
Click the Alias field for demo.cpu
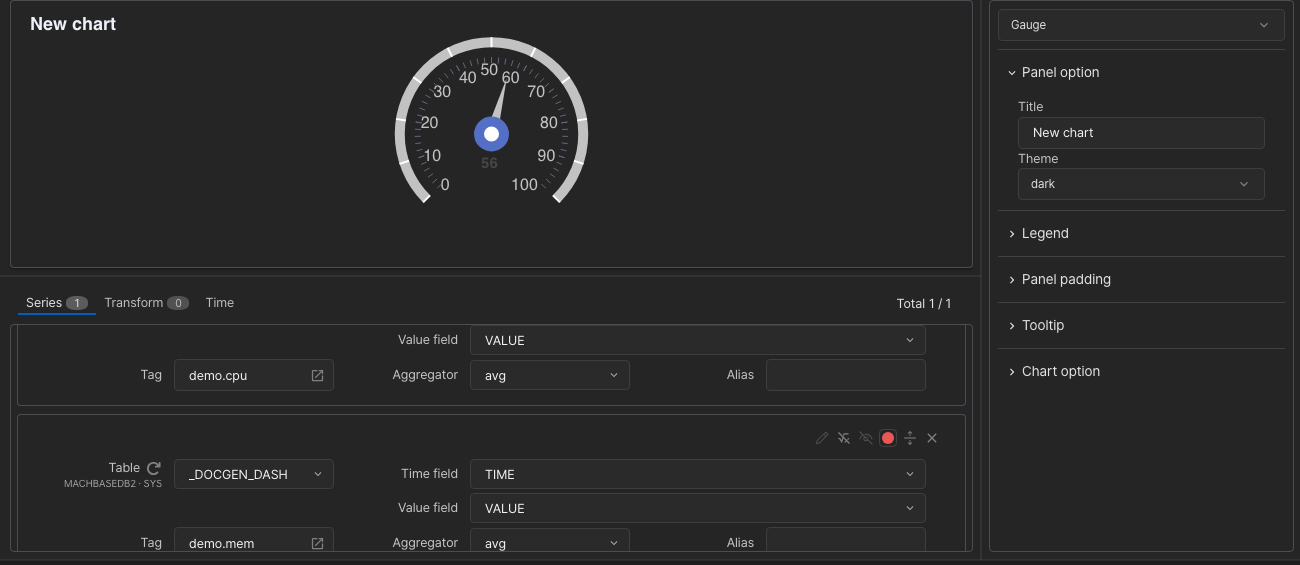tap(846, 375)
